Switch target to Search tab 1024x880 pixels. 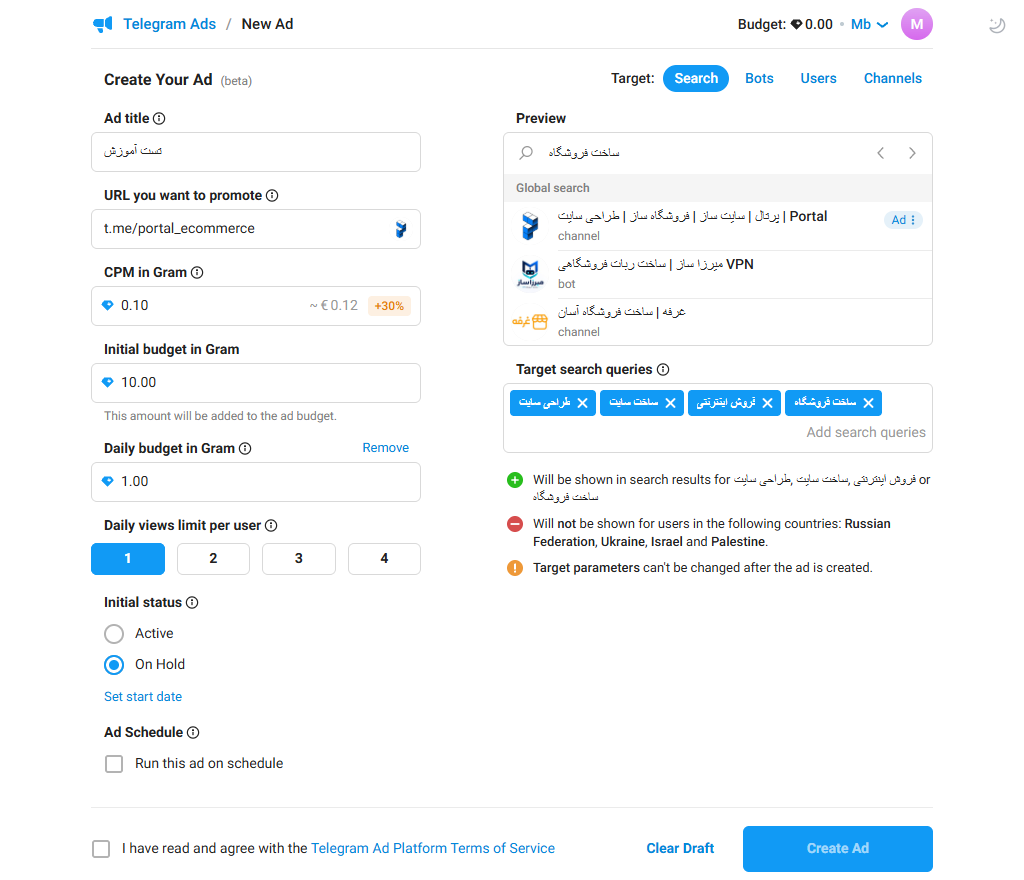(x=696, y=78)
